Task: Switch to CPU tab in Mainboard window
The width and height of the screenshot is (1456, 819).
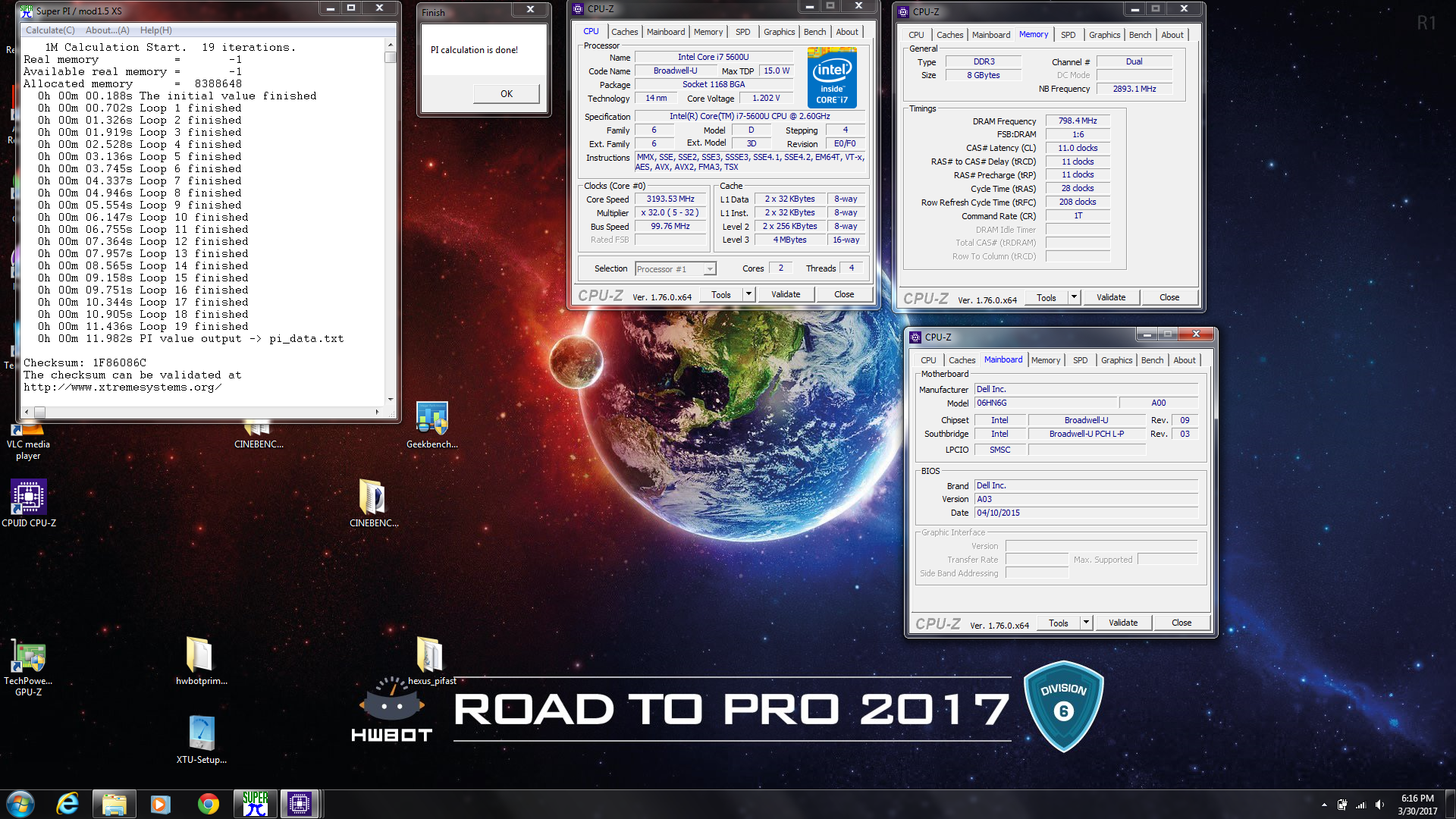Action: (928, 360)
